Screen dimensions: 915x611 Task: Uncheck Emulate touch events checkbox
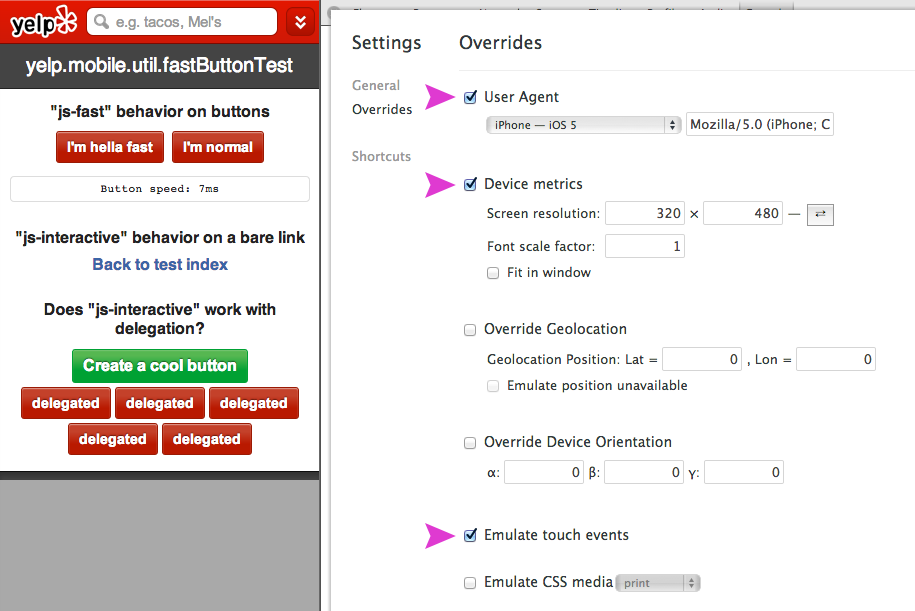tap(470, 535)
